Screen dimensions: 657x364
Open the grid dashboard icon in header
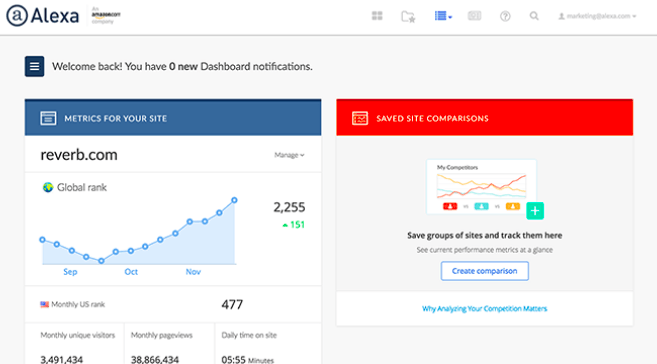[377, 16]
